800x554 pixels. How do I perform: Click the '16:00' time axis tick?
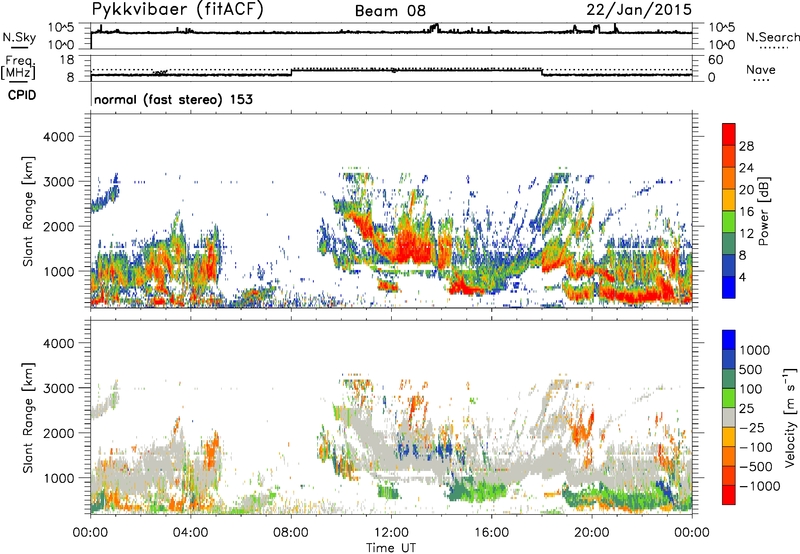click(x=492, y=533)
